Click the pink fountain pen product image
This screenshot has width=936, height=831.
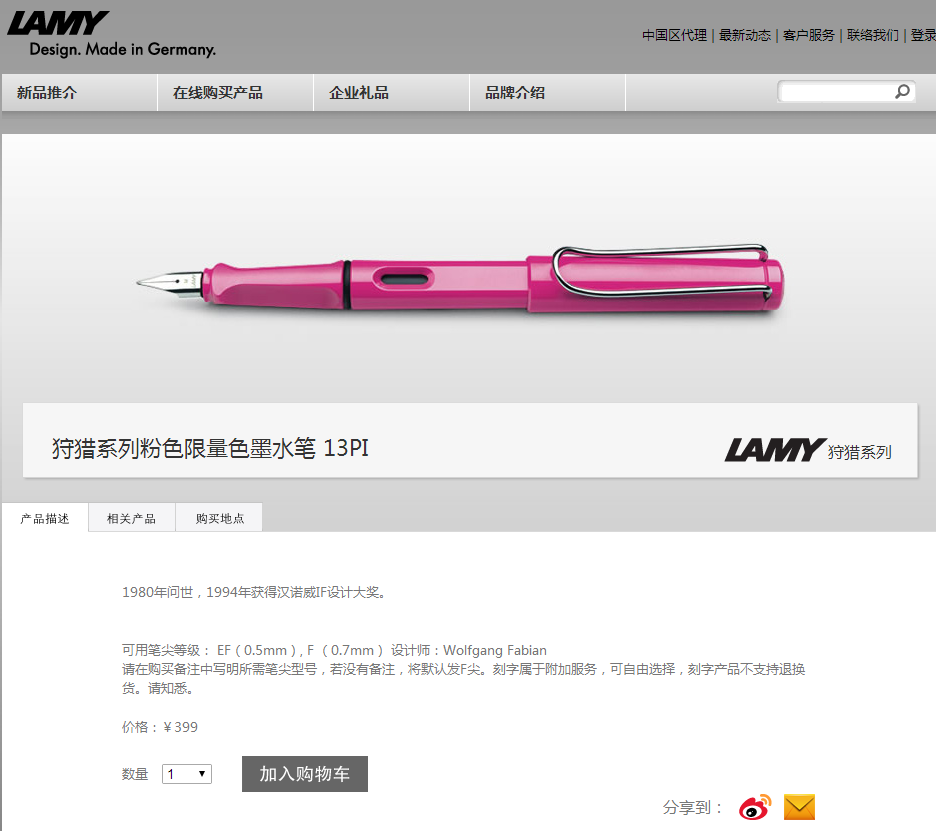coord(459,278)
